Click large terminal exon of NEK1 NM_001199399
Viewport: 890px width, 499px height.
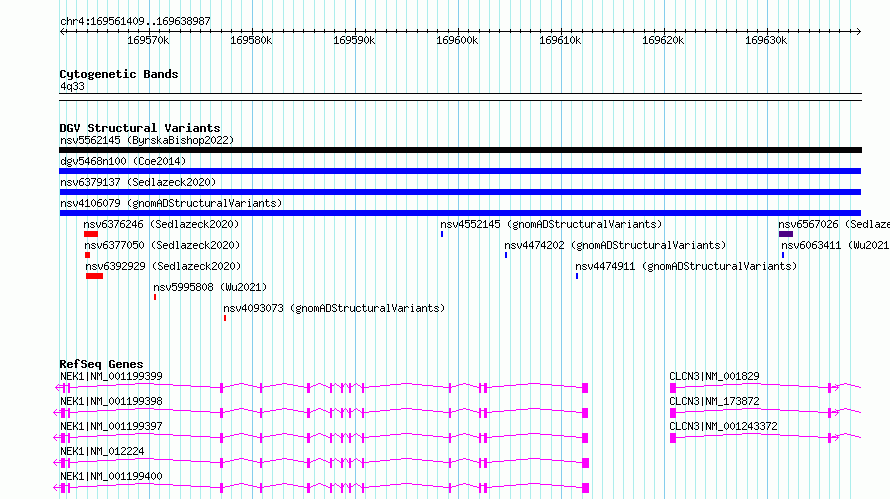pyautogui.click(x=585, y=388)
